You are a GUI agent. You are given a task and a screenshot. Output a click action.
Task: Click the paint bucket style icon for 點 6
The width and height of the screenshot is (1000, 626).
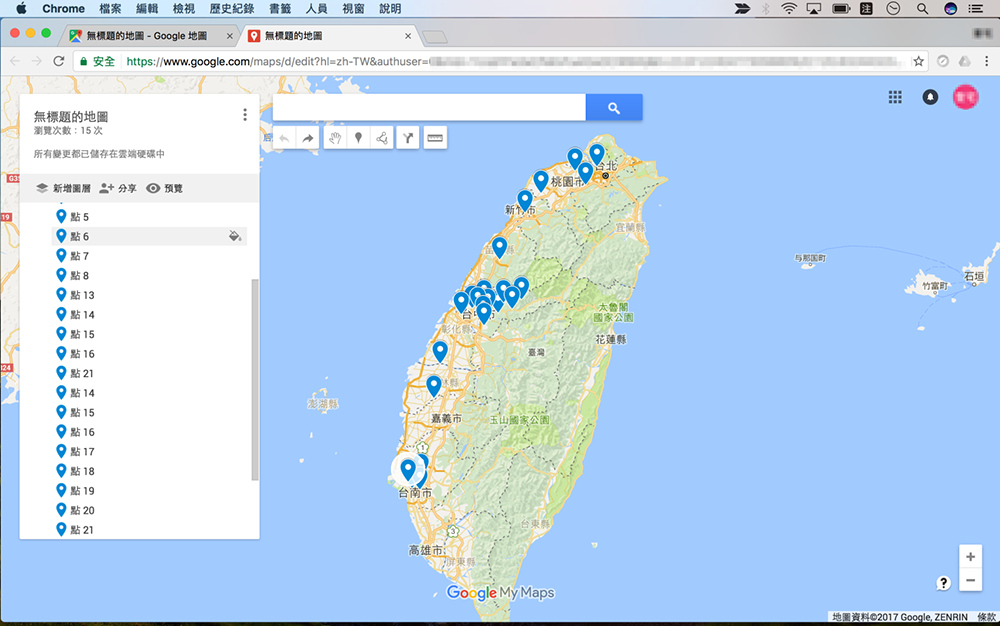tap(235, 237)
